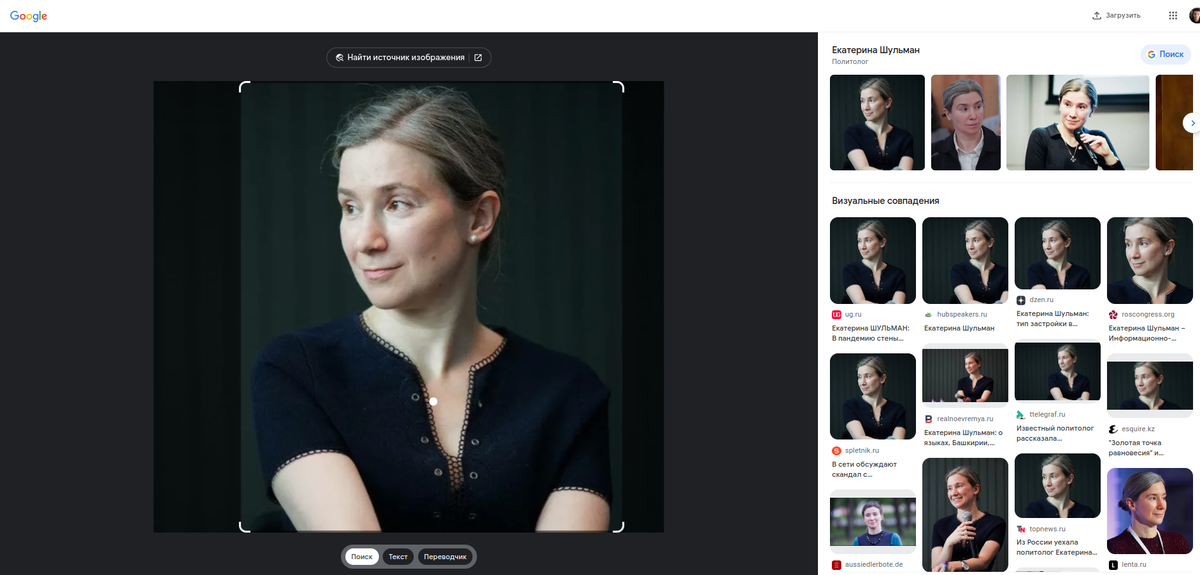1200x575 pixels.
Task: Open topnews.ru title Из России уехала политолог
Action: coord(1057,547)
